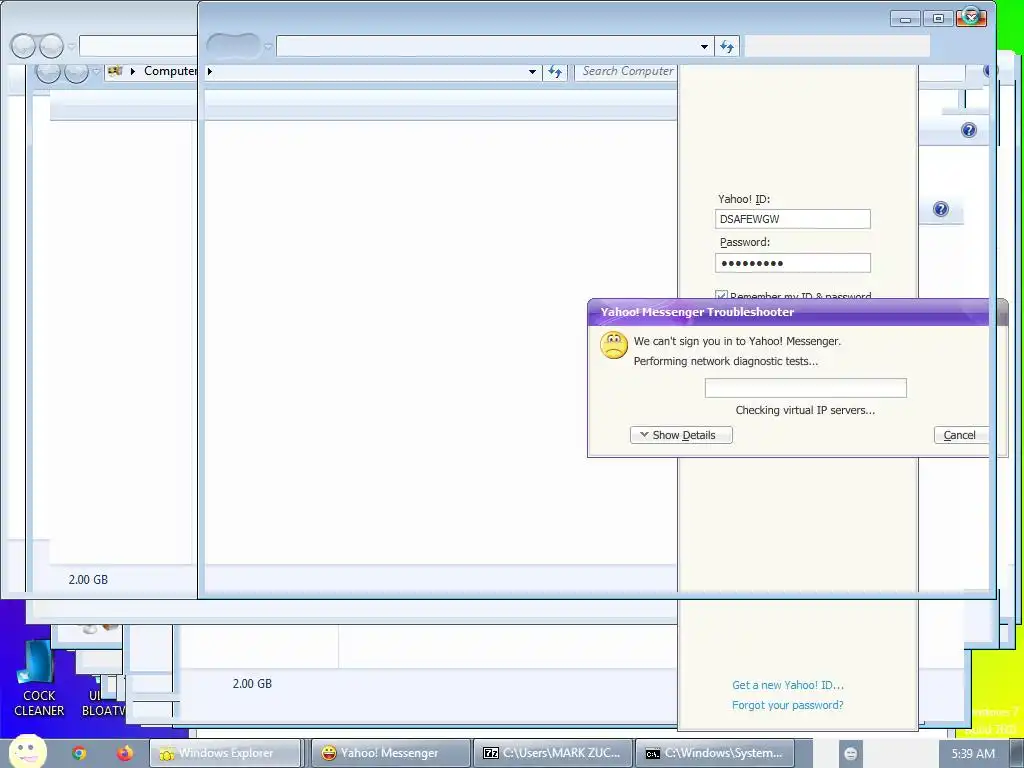The width and height of the screenshot is (1024, 768).
Task: Open the recent pages dropdown in the rear-most window
Action: [71, 46]
